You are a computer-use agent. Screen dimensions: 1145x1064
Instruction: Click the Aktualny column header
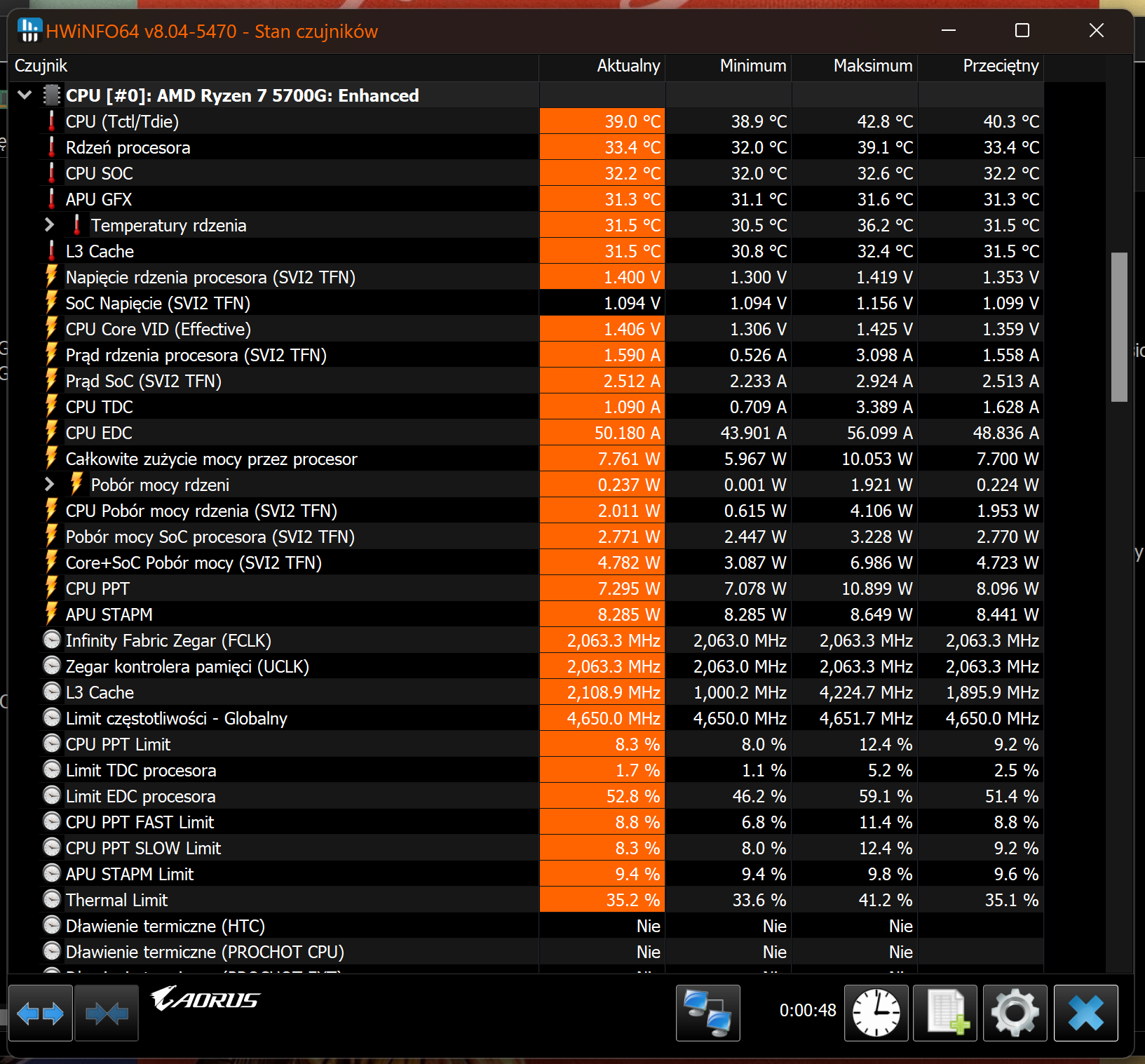coord(602,67)
